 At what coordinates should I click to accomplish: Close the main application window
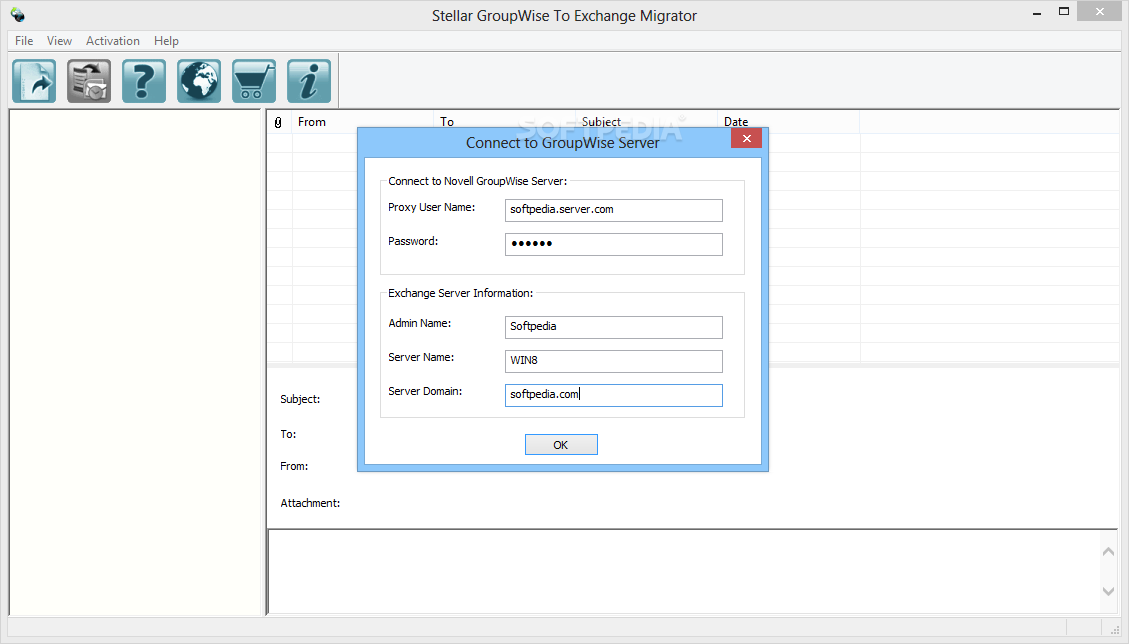pos(1099,12)
